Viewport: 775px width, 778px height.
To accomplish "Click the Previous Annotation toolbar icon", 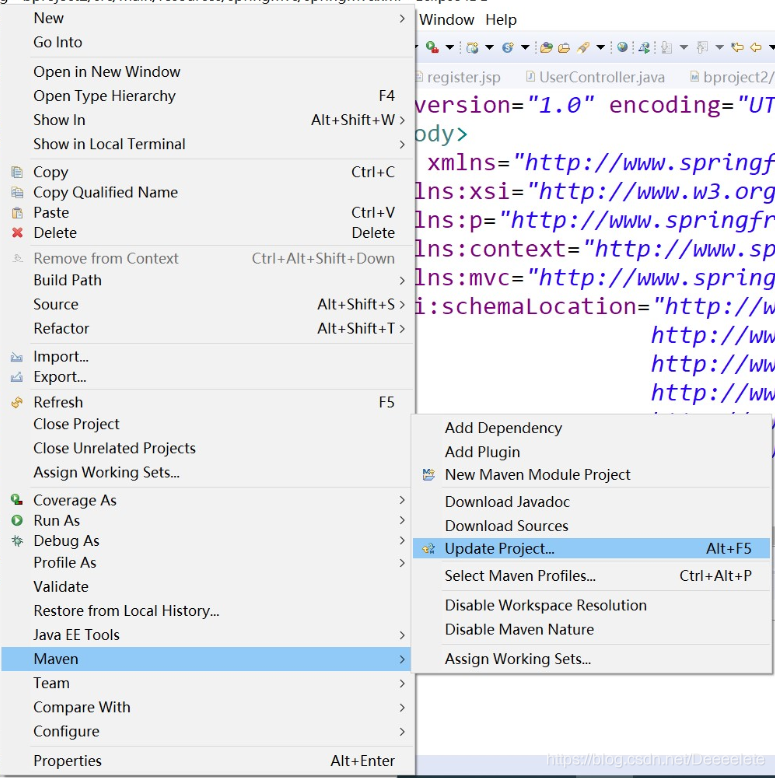I will (x=702, y=48).
